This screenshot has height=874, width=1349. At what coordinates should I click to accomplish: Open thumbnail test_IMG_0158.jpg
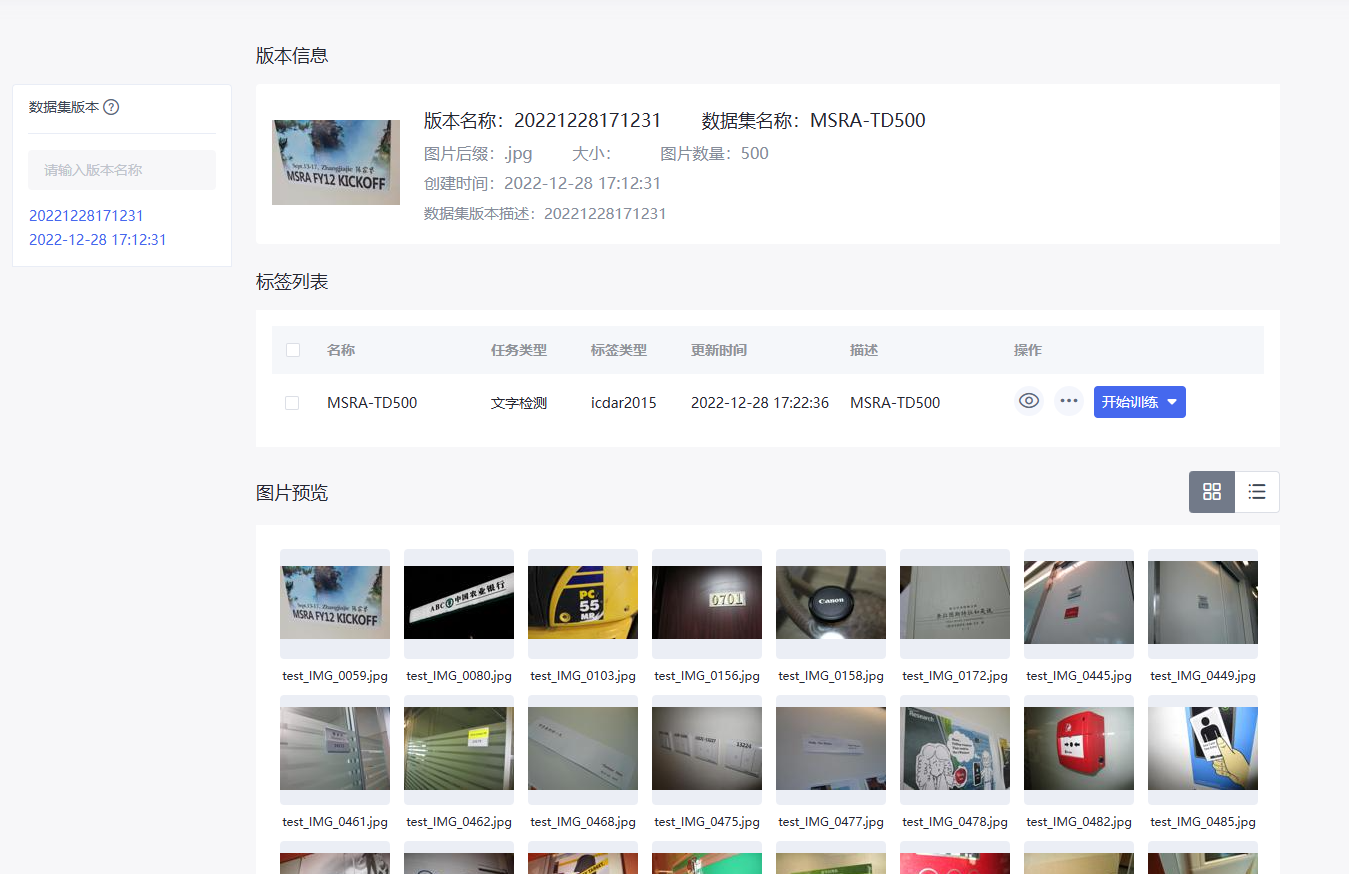[831, 602]
